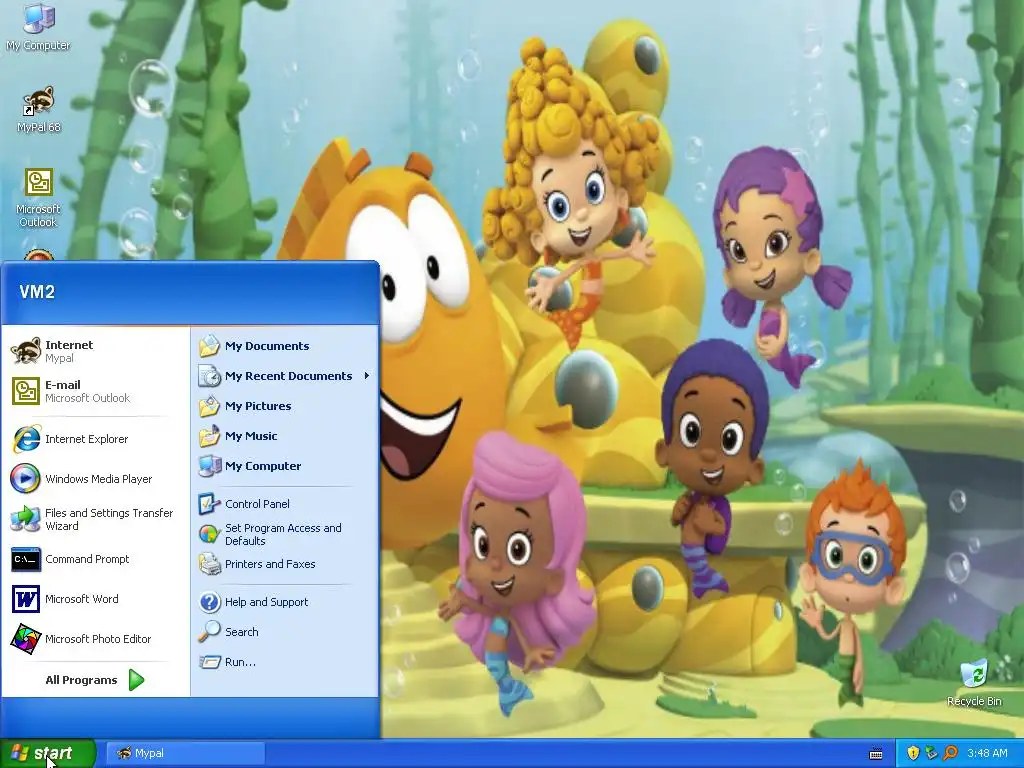Image resolution: width=1024 pixels, height=768 pixels.
Task: Click Windows Security Alerts shield tray icon
Action: pos(913,753)
